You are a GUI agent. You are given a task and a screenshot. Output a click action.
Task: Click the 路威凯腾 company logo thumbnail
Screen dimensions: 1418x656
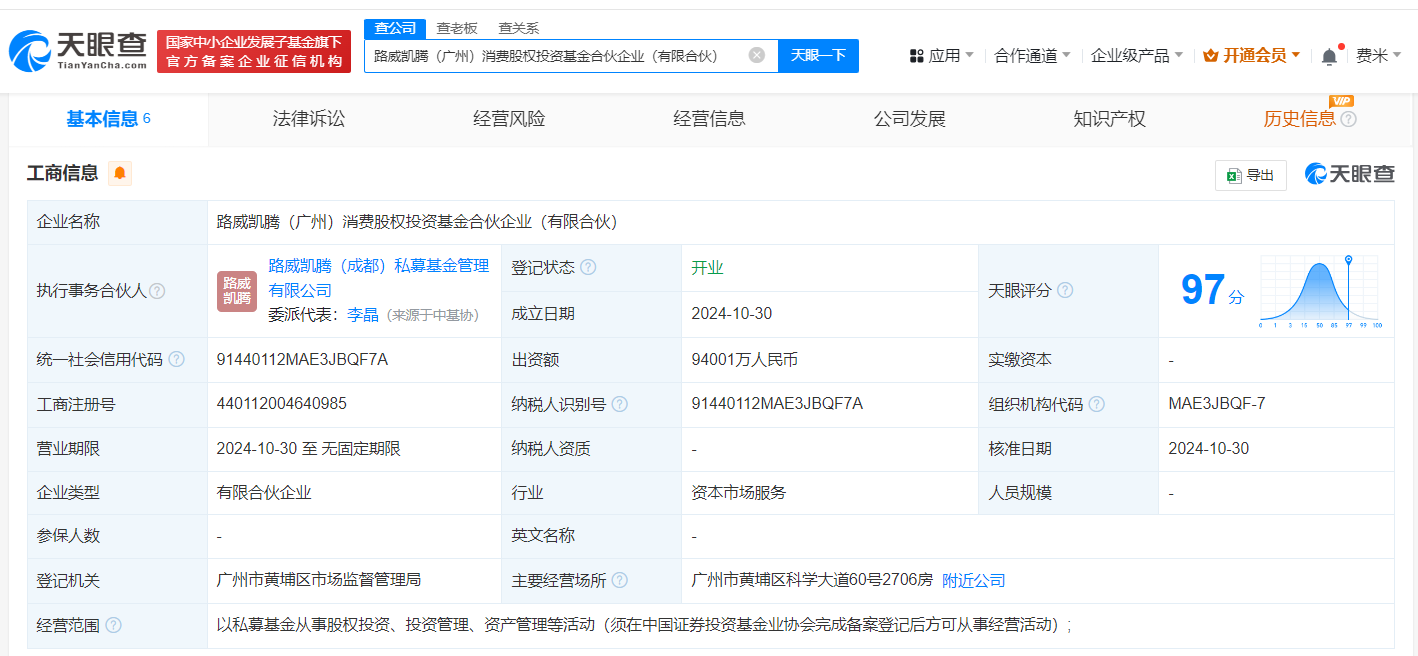point(237,291)
